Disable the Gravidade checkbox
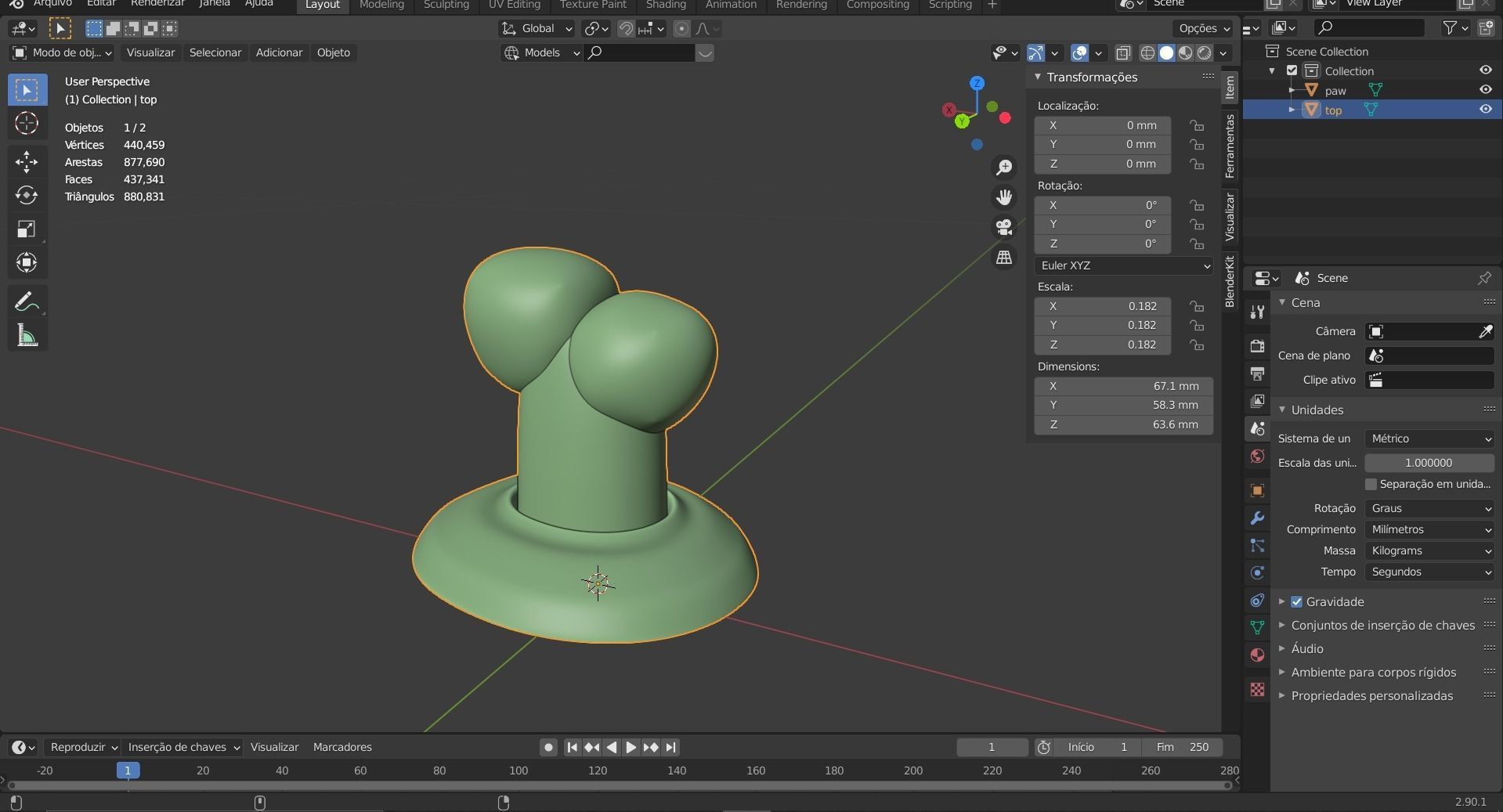The width and height of the screenshot is (1503, 812). [1296, 601]
